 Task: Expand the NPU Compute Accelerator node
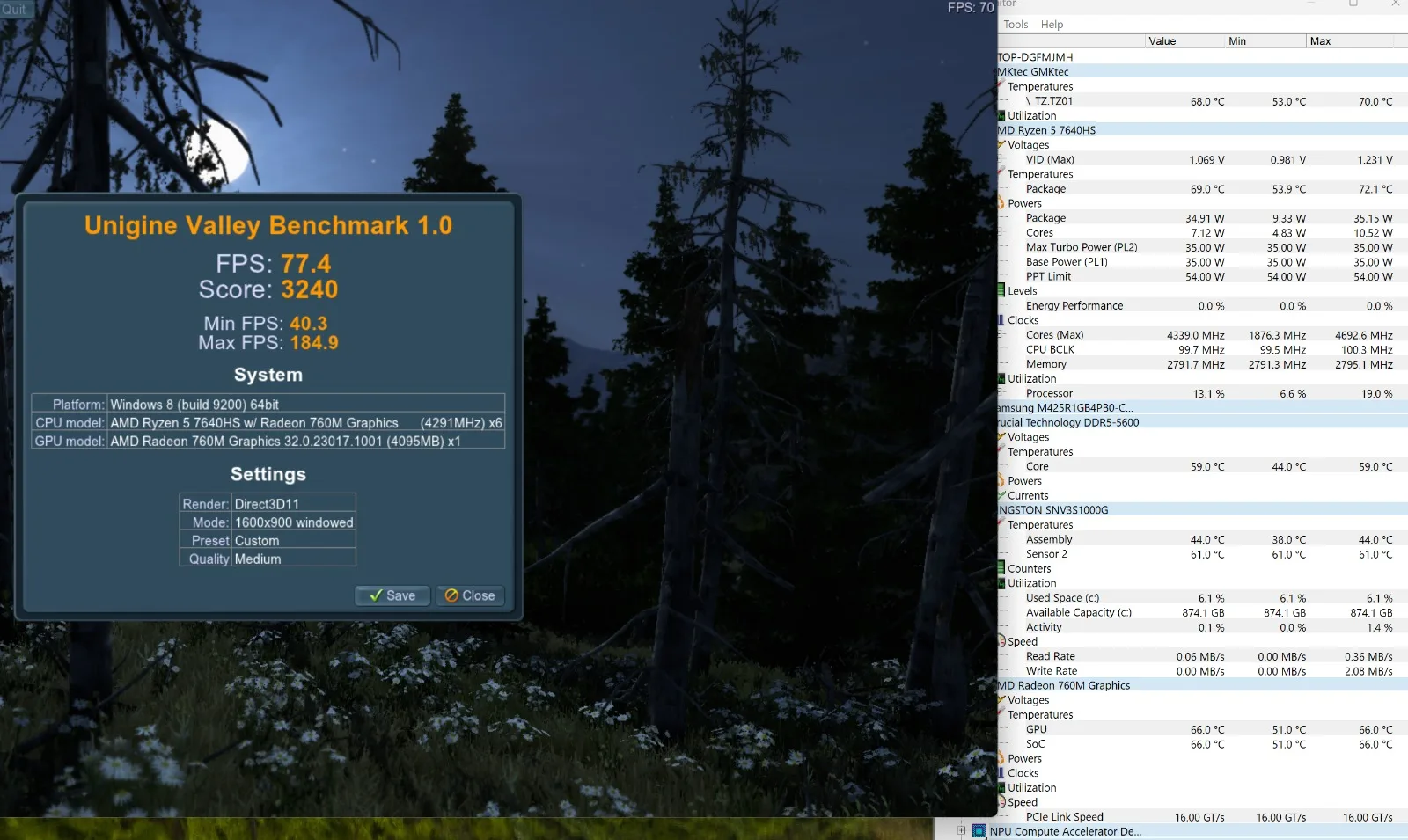pos(961,830)
